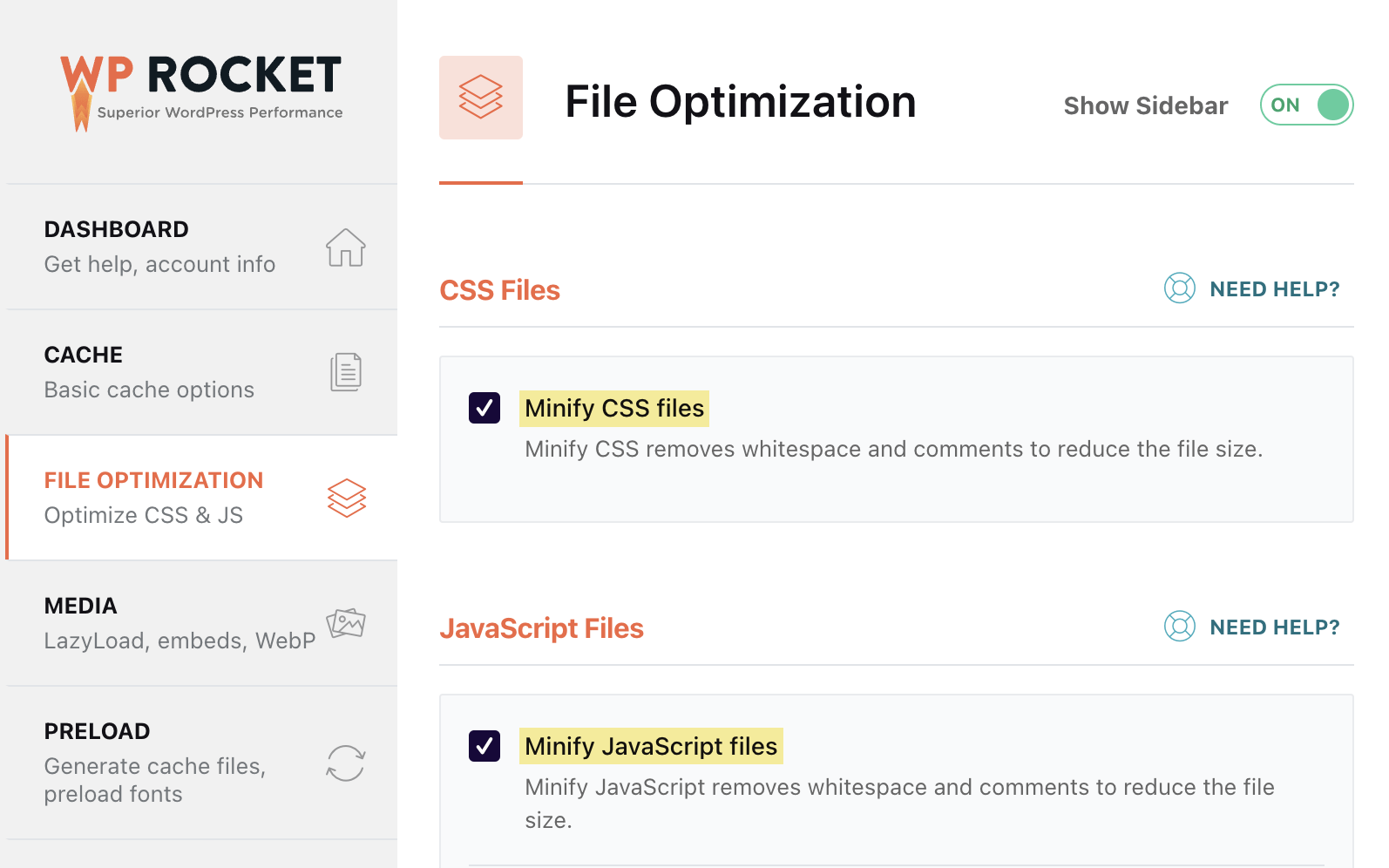Uncheck the Minify JavaScript files checkbox
Image resolution: width=1389 pixels, height=868 pixels.
tap(484, 746)
